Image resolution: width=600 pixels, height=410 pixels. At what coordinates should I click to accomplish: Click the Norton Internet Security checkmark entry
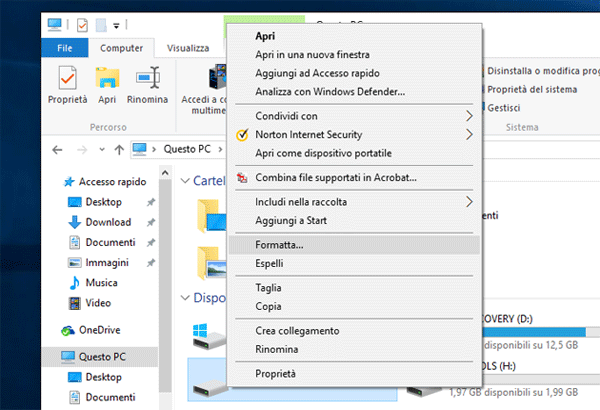(308, 134)
